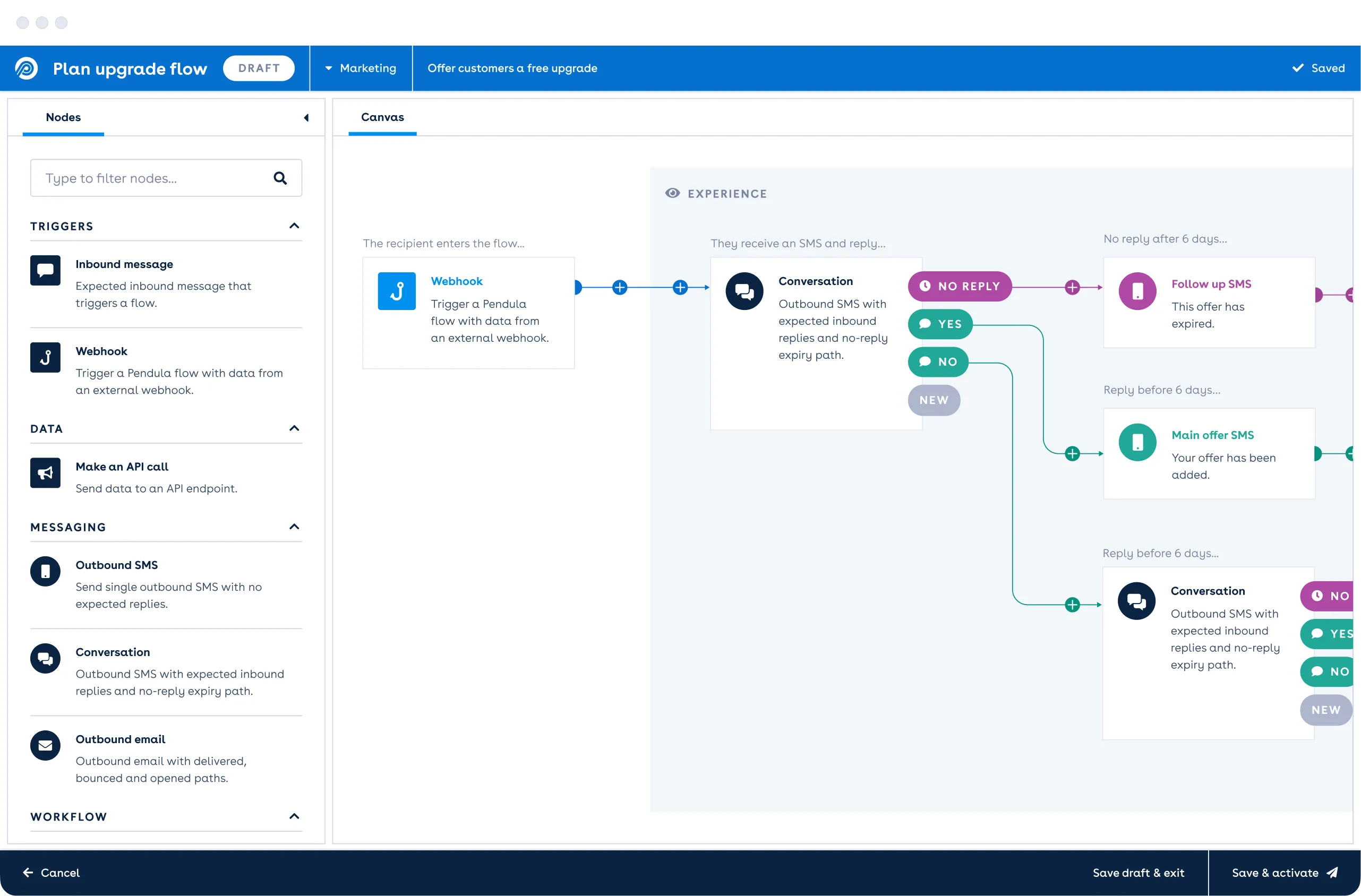Click the NO REPLY path pill
The height and width of the screenshot is (896, 1361).
click(x=960, y=286)
